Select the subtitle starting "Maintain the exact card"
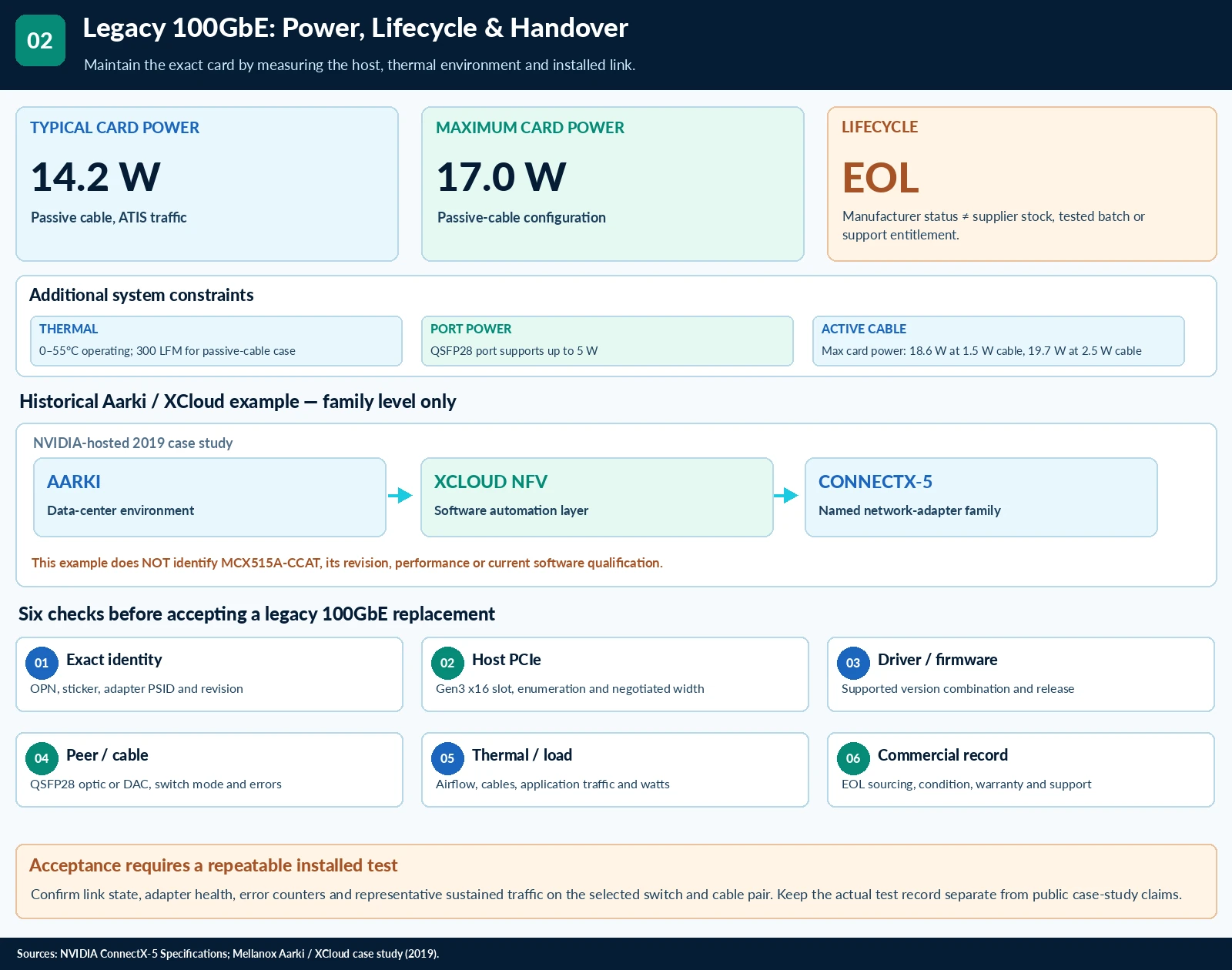The height and width of the screenshot is (970, 1232). (360, 65)
